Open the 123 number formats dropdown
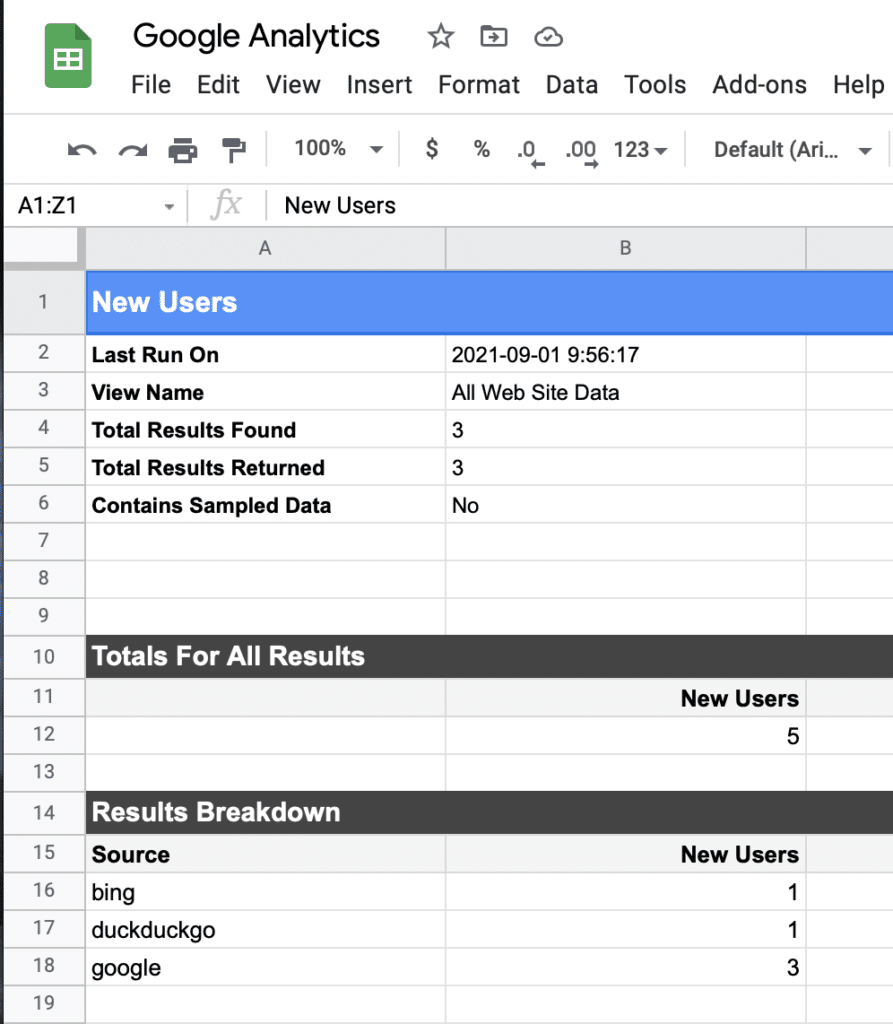 [x=640, y=150]
